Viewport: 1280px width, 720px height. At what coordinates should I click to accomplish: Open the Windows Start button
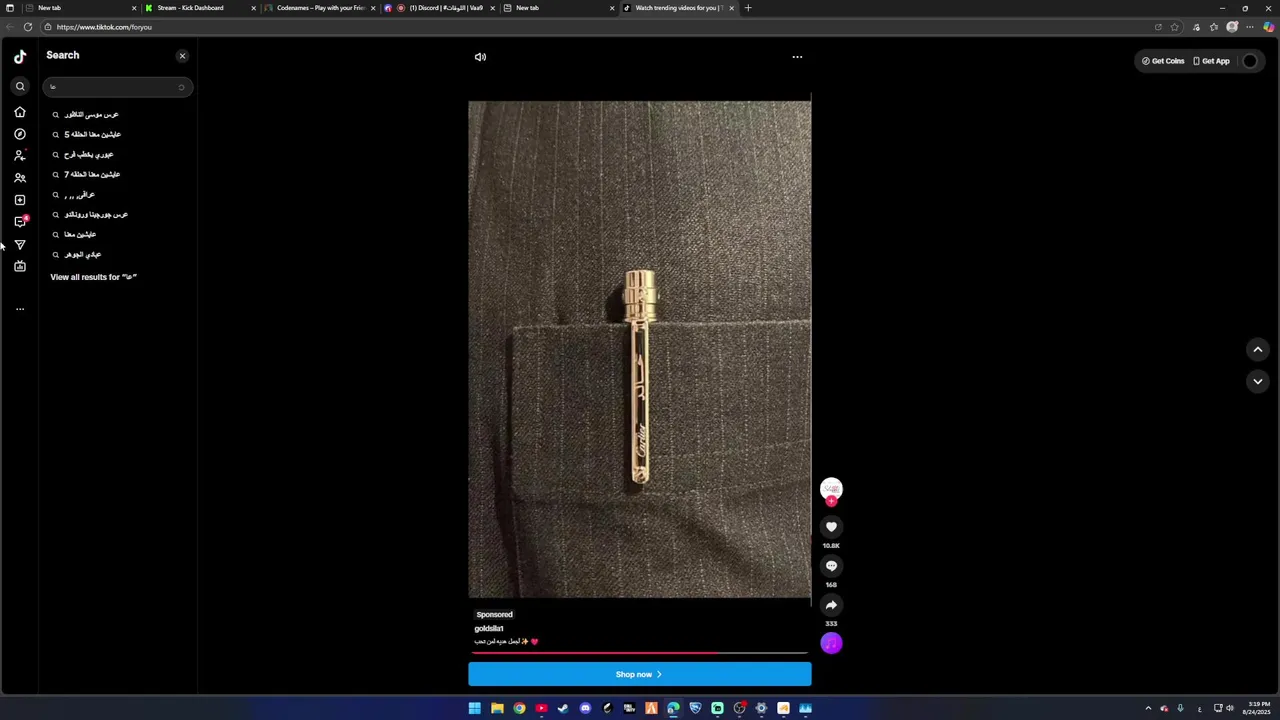click(x=475, y=709)
